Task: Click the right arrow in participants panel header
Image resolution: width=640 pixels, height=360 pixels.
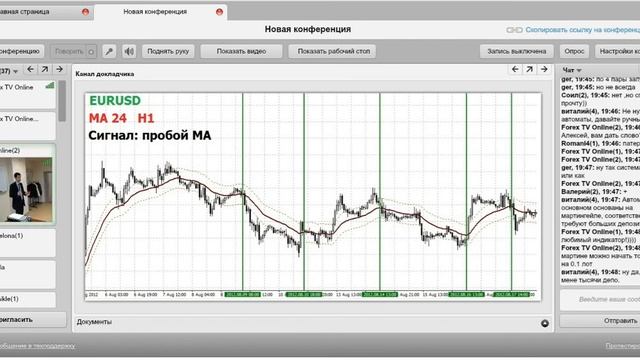Action: [60, 70]
